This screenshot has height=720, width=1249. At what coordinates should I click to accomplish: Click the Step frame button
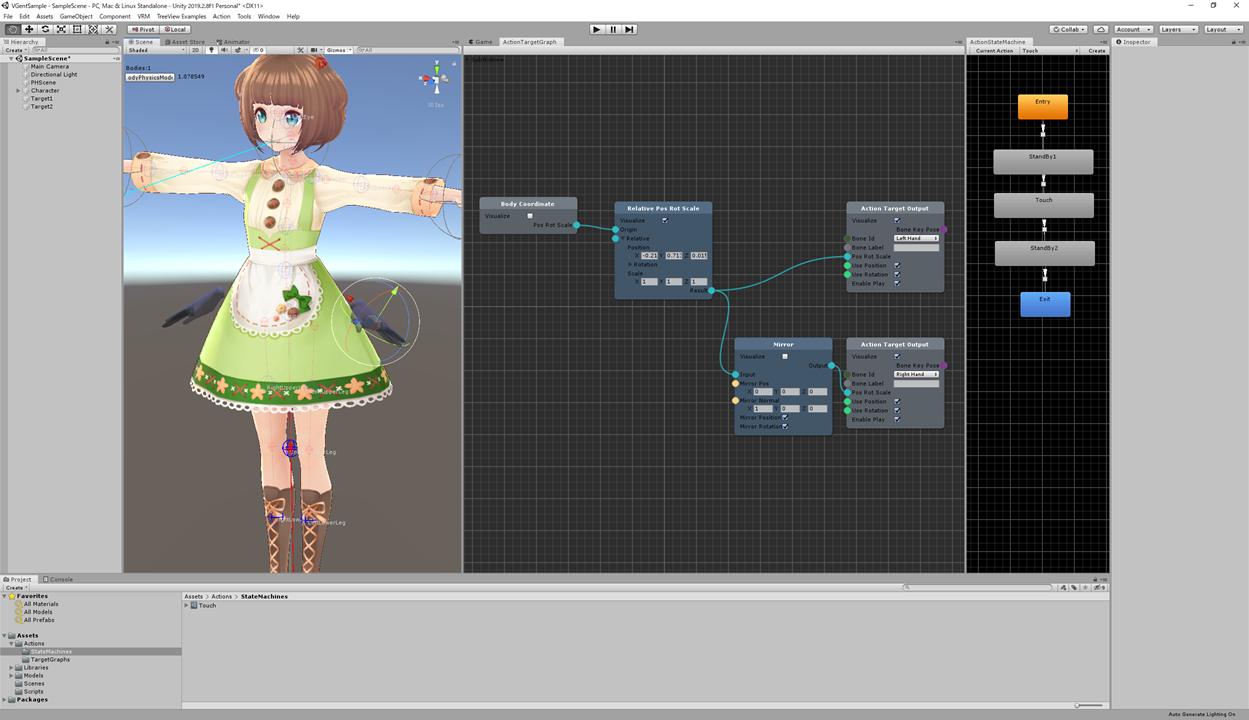click(629, 29)
